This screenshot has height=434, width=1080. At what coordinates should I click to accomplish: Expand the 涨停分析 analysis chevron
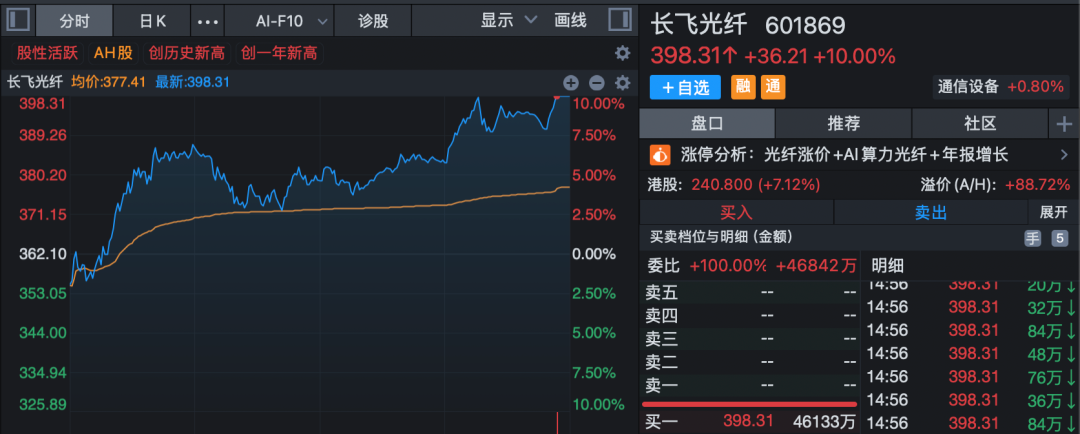[1061, 155]
